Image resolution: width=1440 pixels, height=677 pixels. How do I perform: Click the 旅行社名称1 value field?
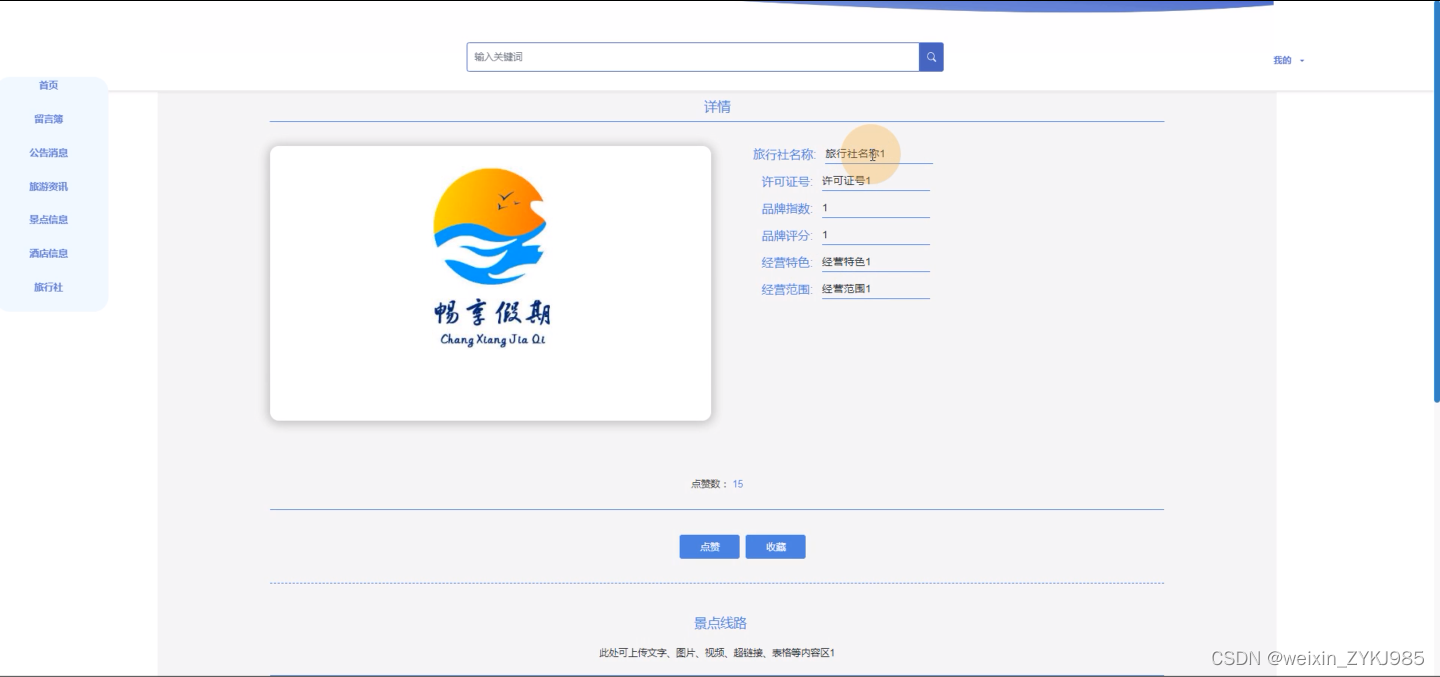tap(877, 154)
